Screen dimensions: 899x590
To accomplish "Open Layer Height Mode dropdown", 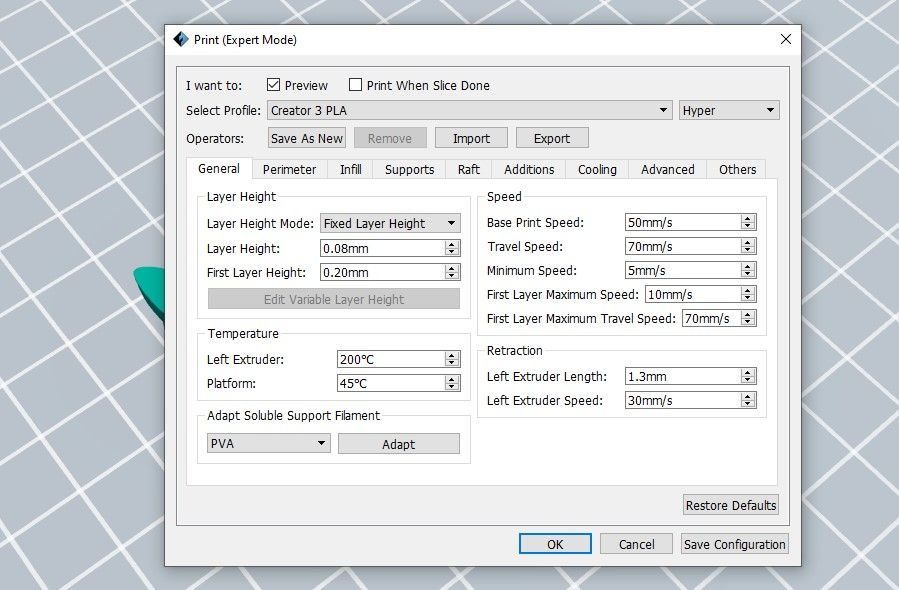I will click(x=389, y=224).
